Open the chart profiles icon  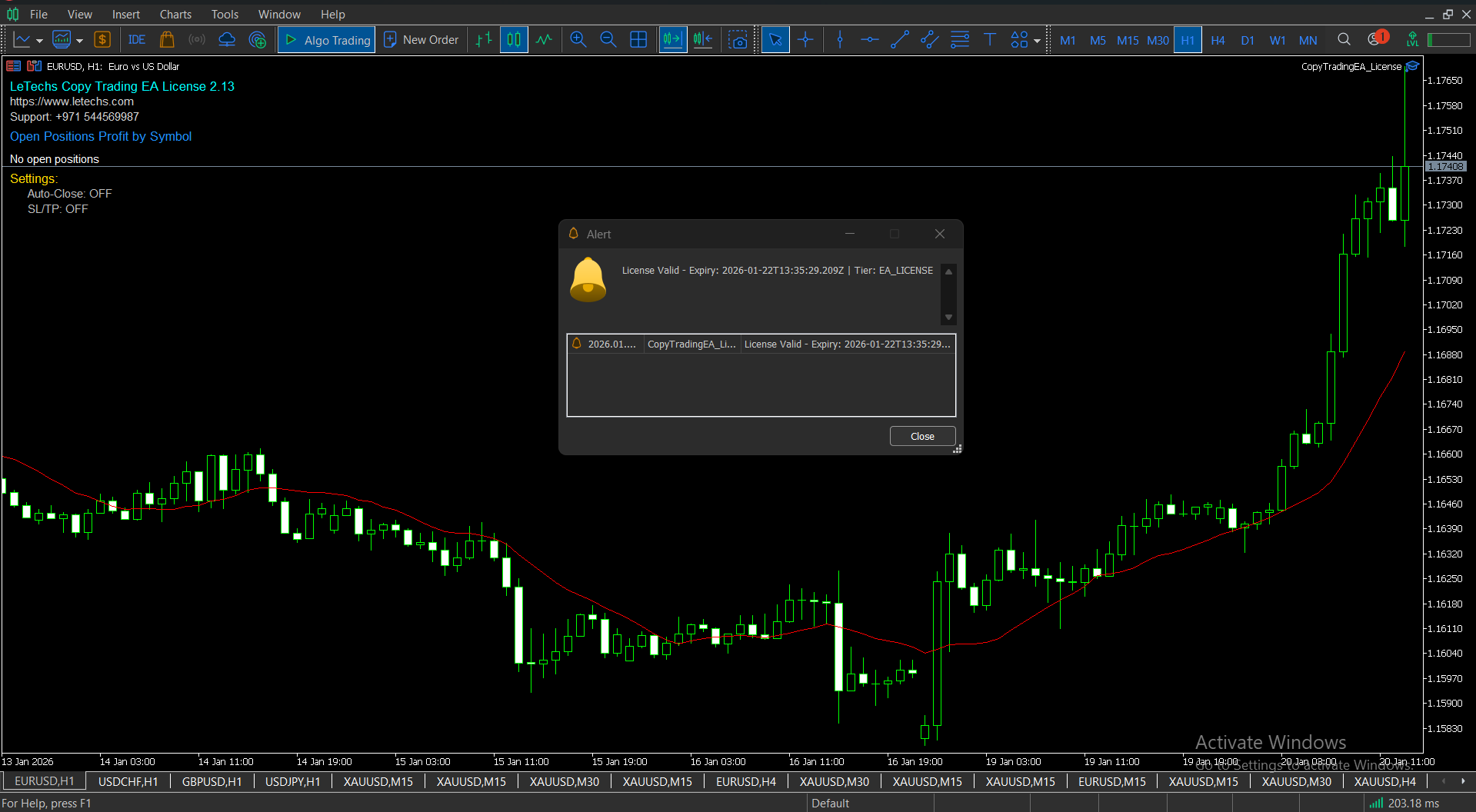(62, 40)
